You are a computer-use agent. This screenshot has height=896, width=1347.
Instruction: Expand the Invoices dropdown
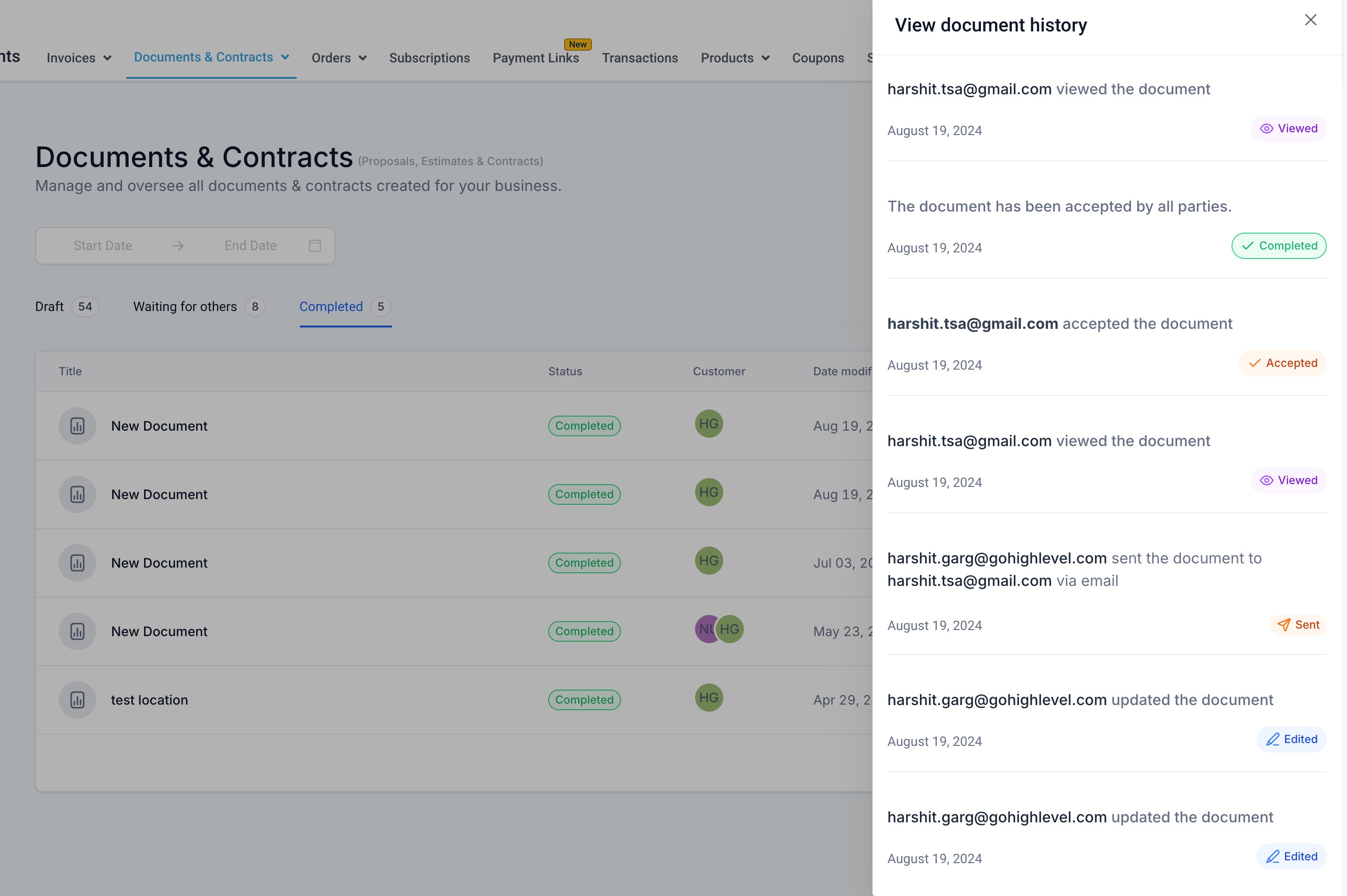[x=79, y=58]
